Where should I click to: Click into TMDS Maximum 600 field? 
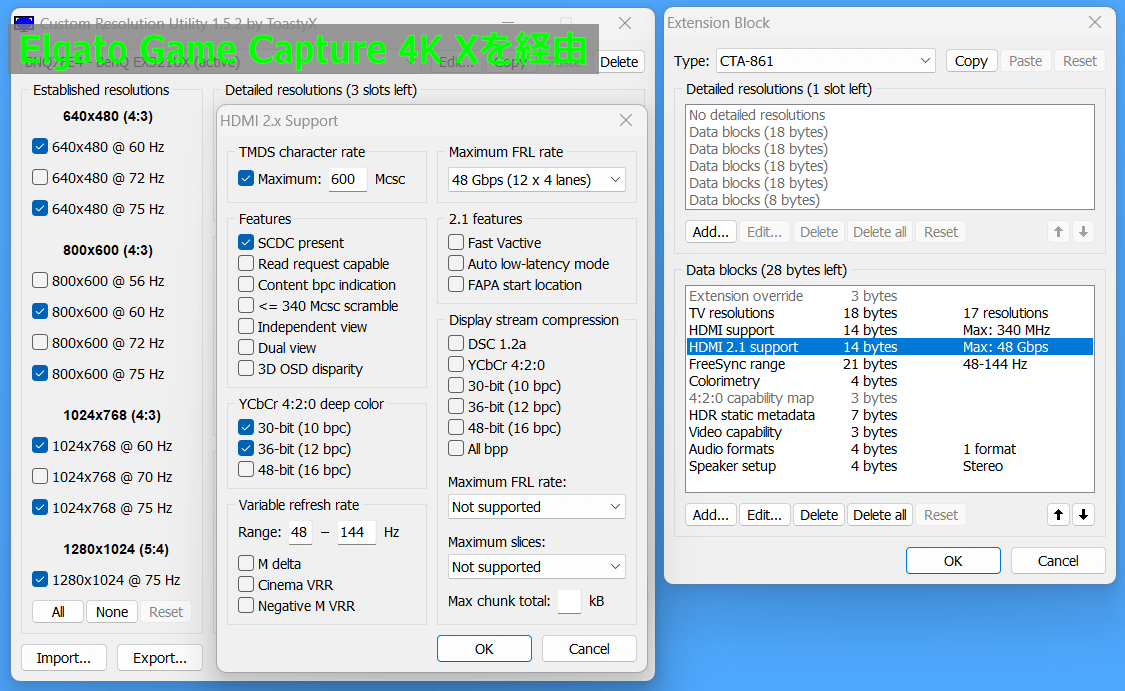click(x=347, y=179)
